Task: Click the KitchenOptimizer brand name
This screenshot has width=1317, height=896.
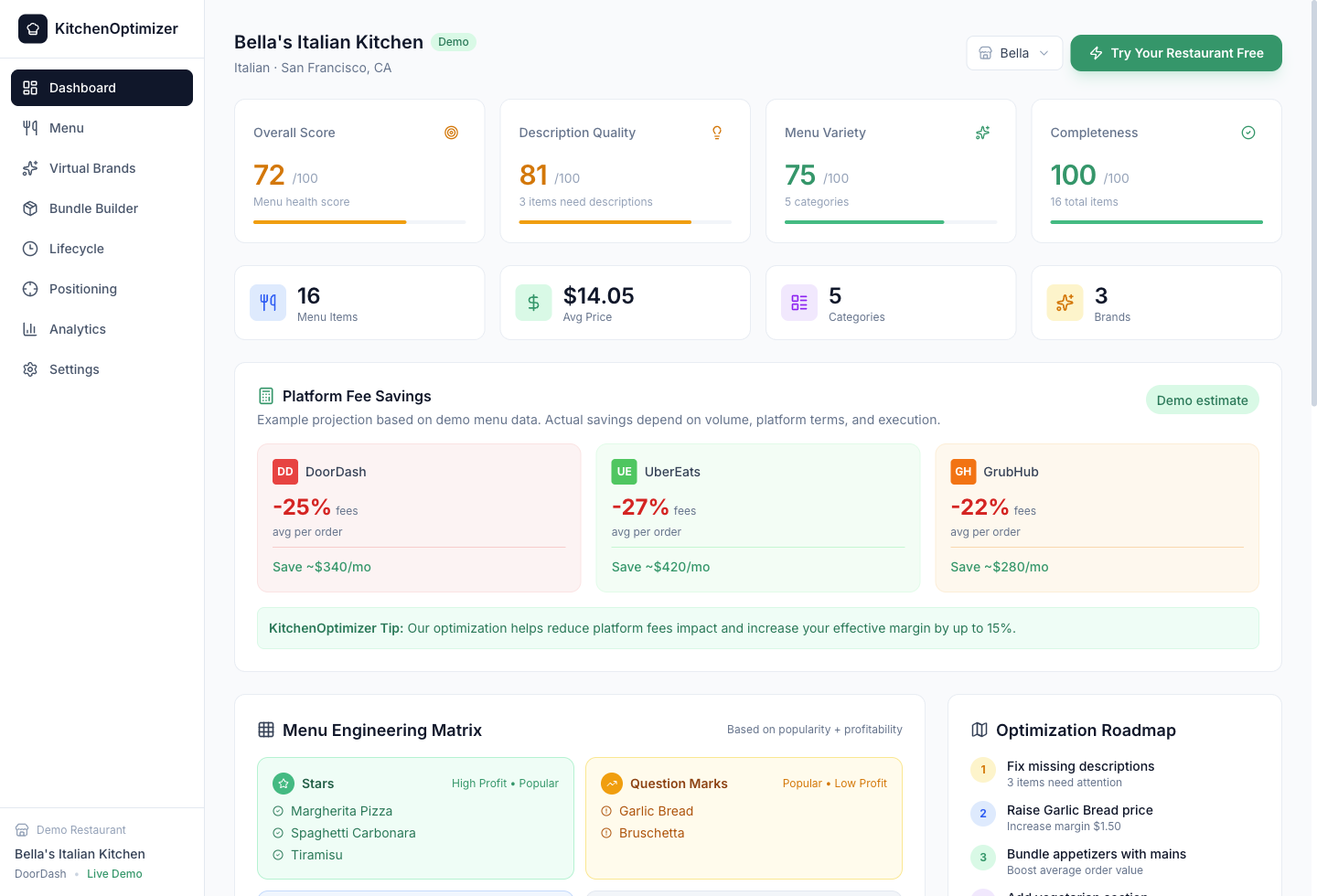Action: tap(116, 28)
